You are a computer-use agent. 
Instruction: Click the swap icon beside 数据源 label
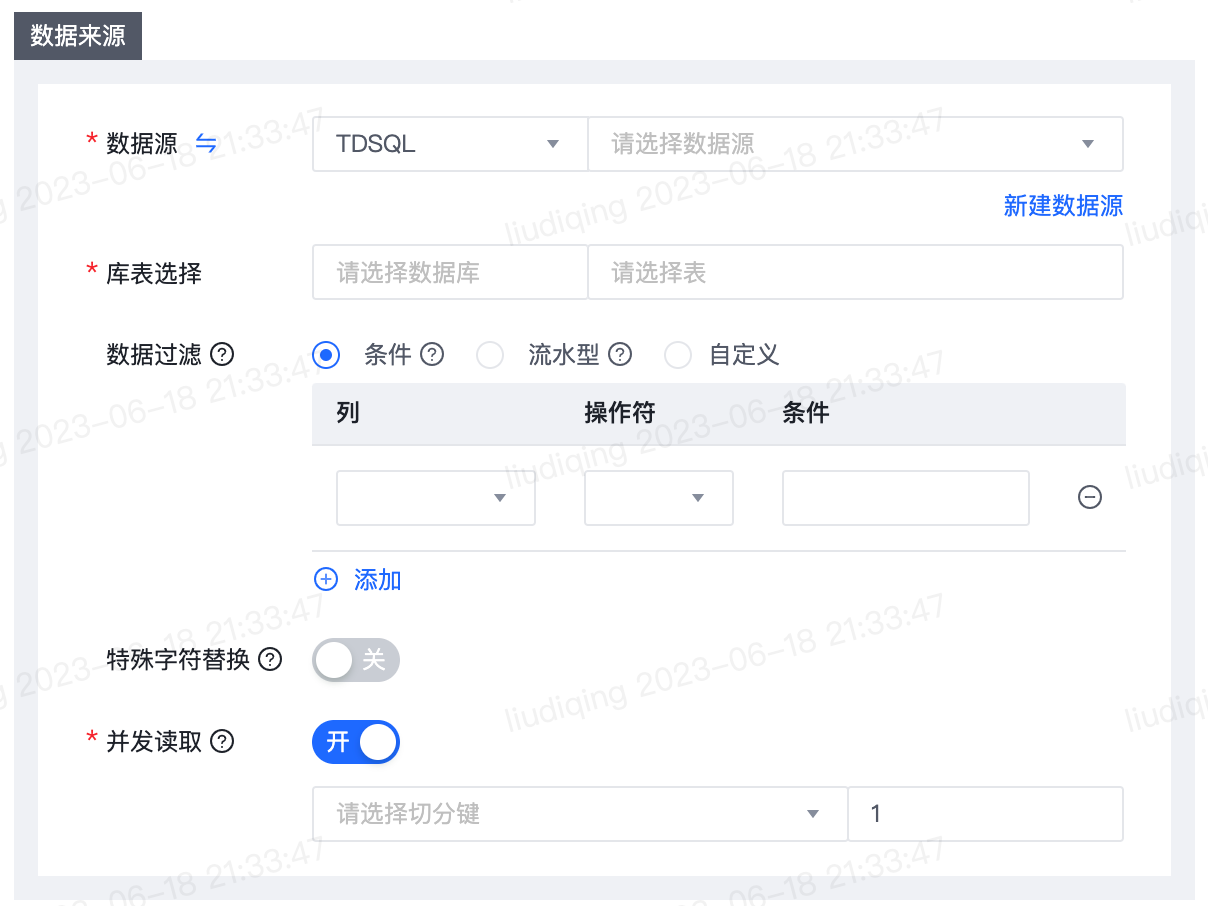pos(206,143)
